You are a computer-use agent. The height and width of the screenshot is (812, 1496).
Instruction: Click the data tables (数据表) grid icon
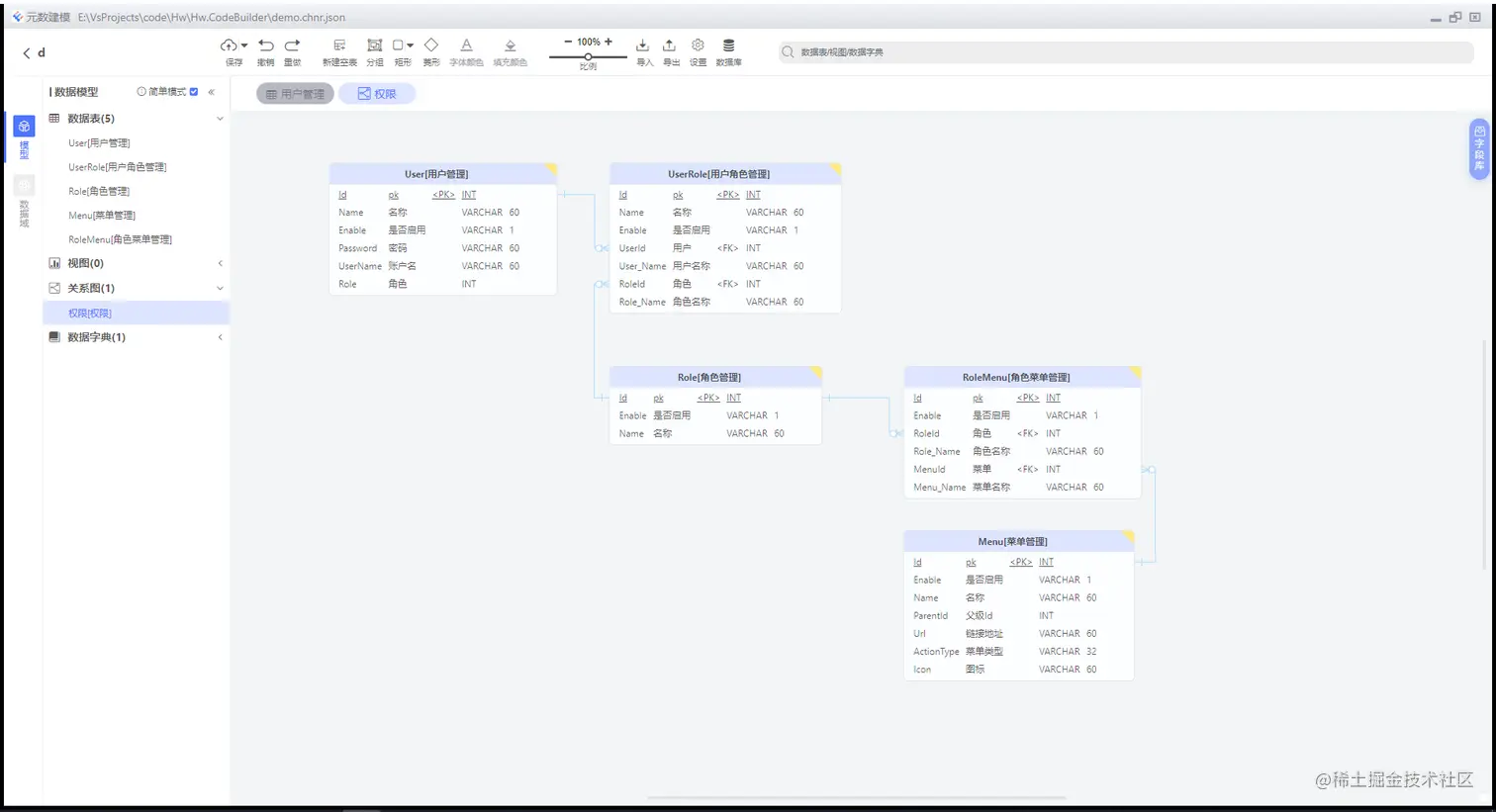[x=54, y=119]
